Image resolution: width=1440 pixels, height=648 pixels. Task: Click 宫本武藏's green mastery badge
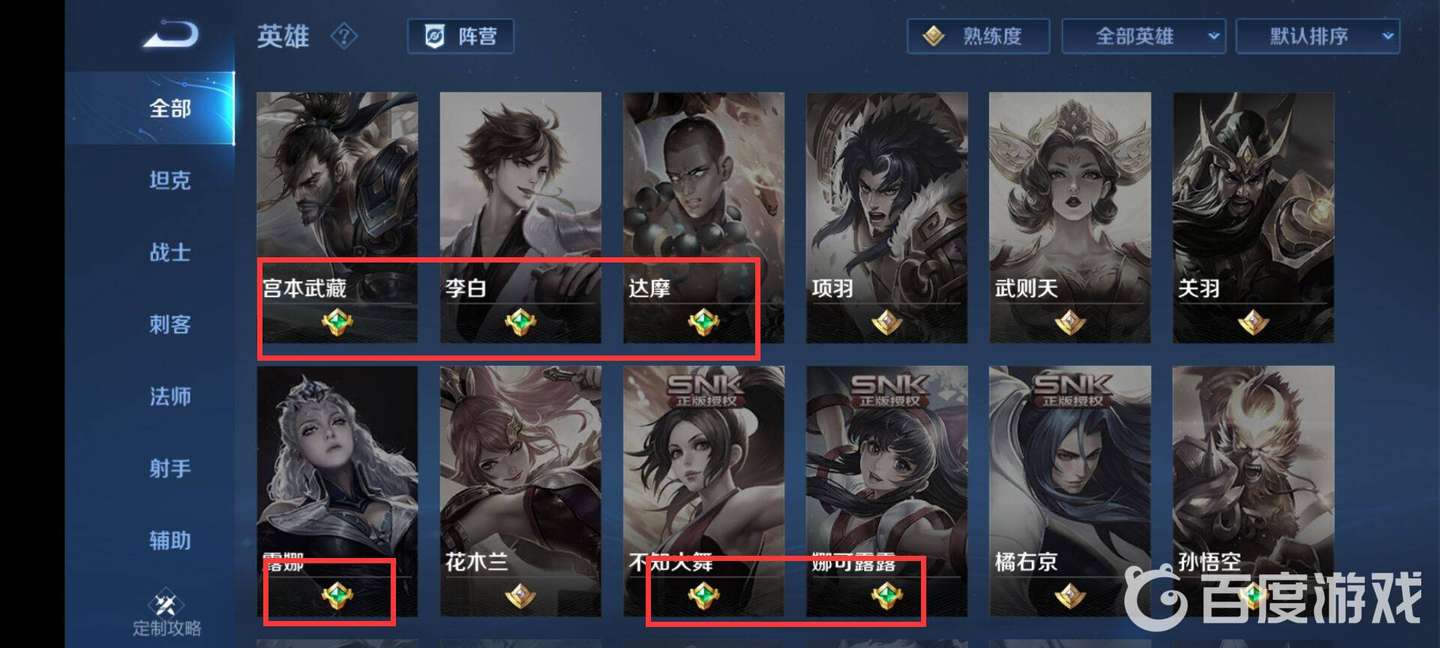[x=337, y=322]
